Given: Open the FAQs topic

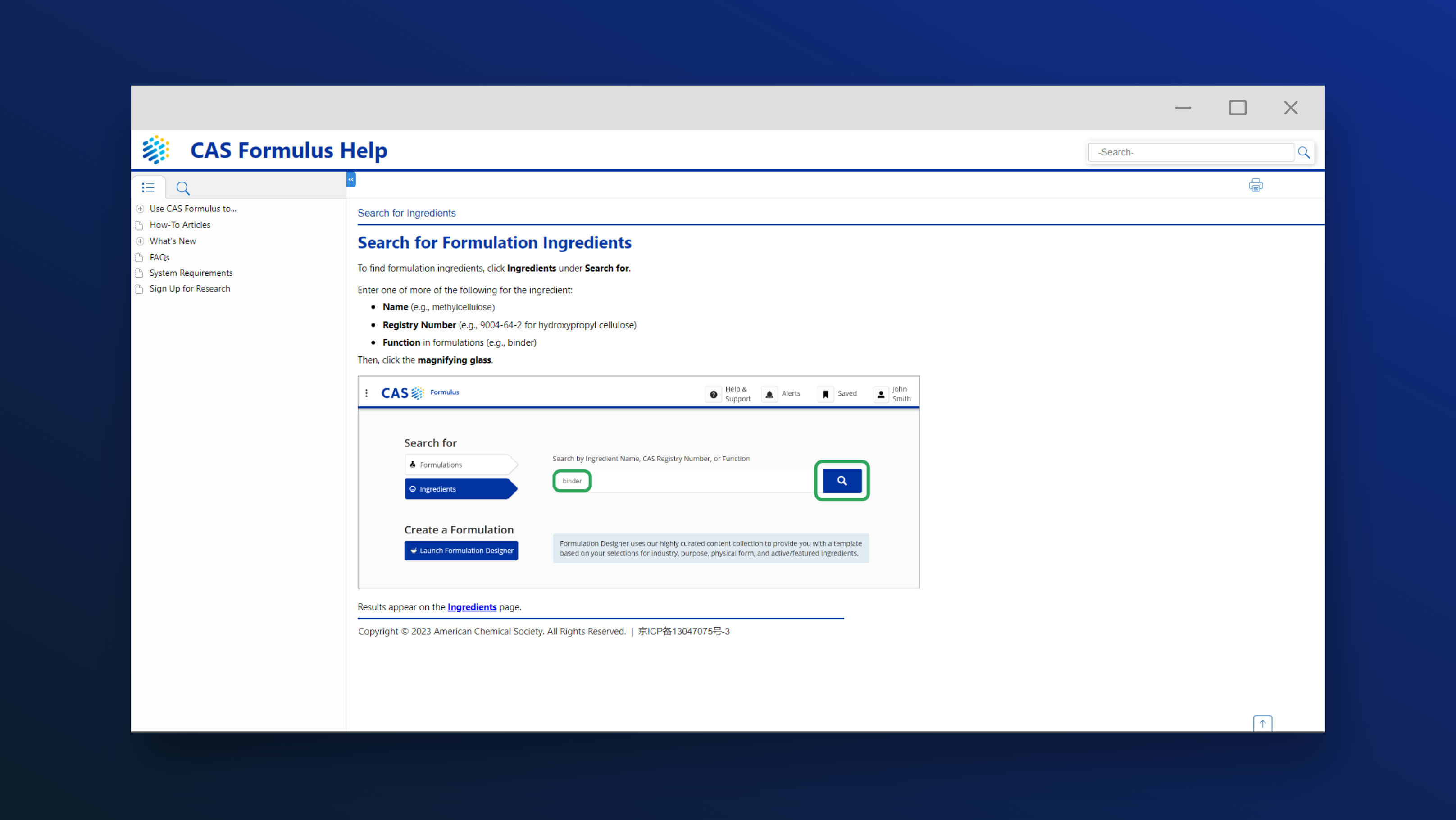Looking at the screenshot, I should coord(159,257).
